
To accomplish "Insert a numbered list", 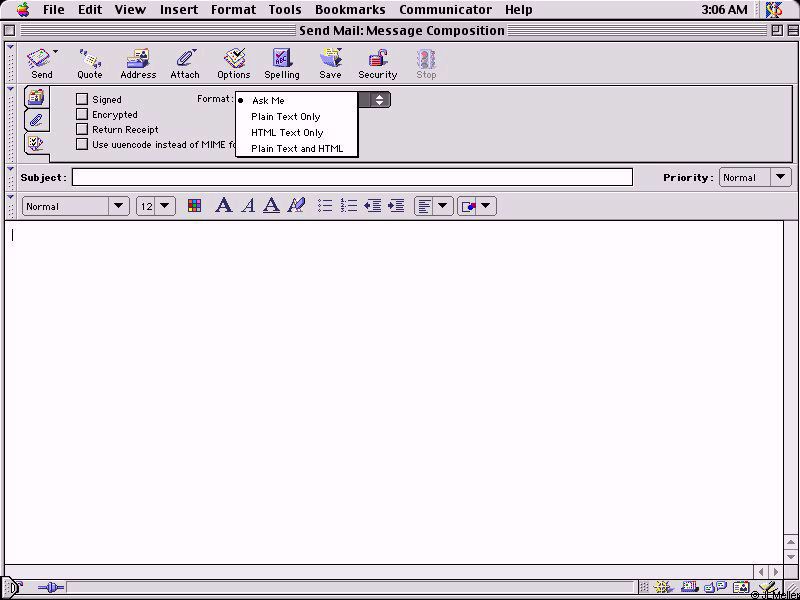I will coord(349,206).
